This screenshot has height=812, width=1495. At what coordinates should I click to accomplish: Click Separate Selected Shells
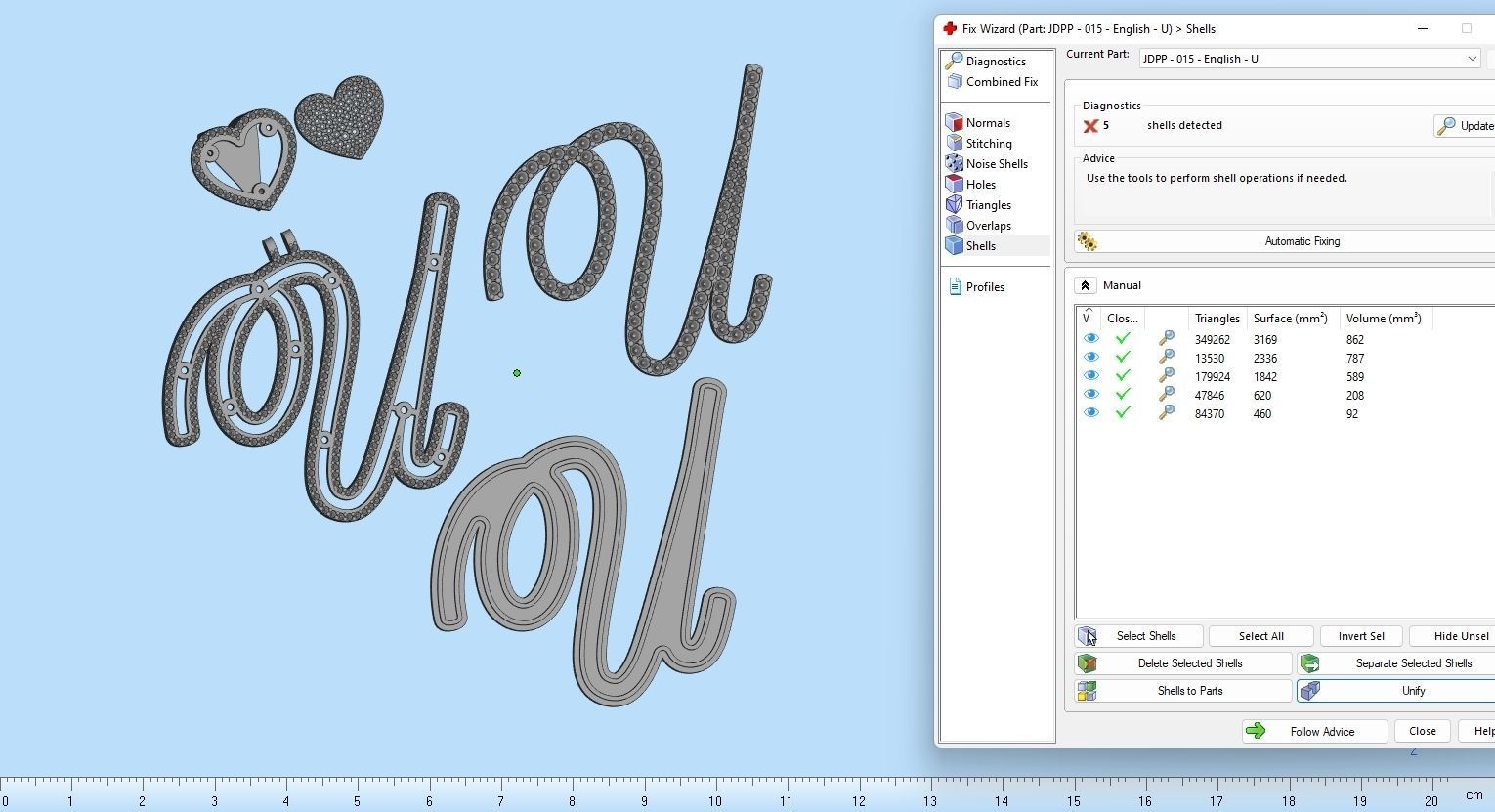pyautogui.click(x=1396, y=663)
